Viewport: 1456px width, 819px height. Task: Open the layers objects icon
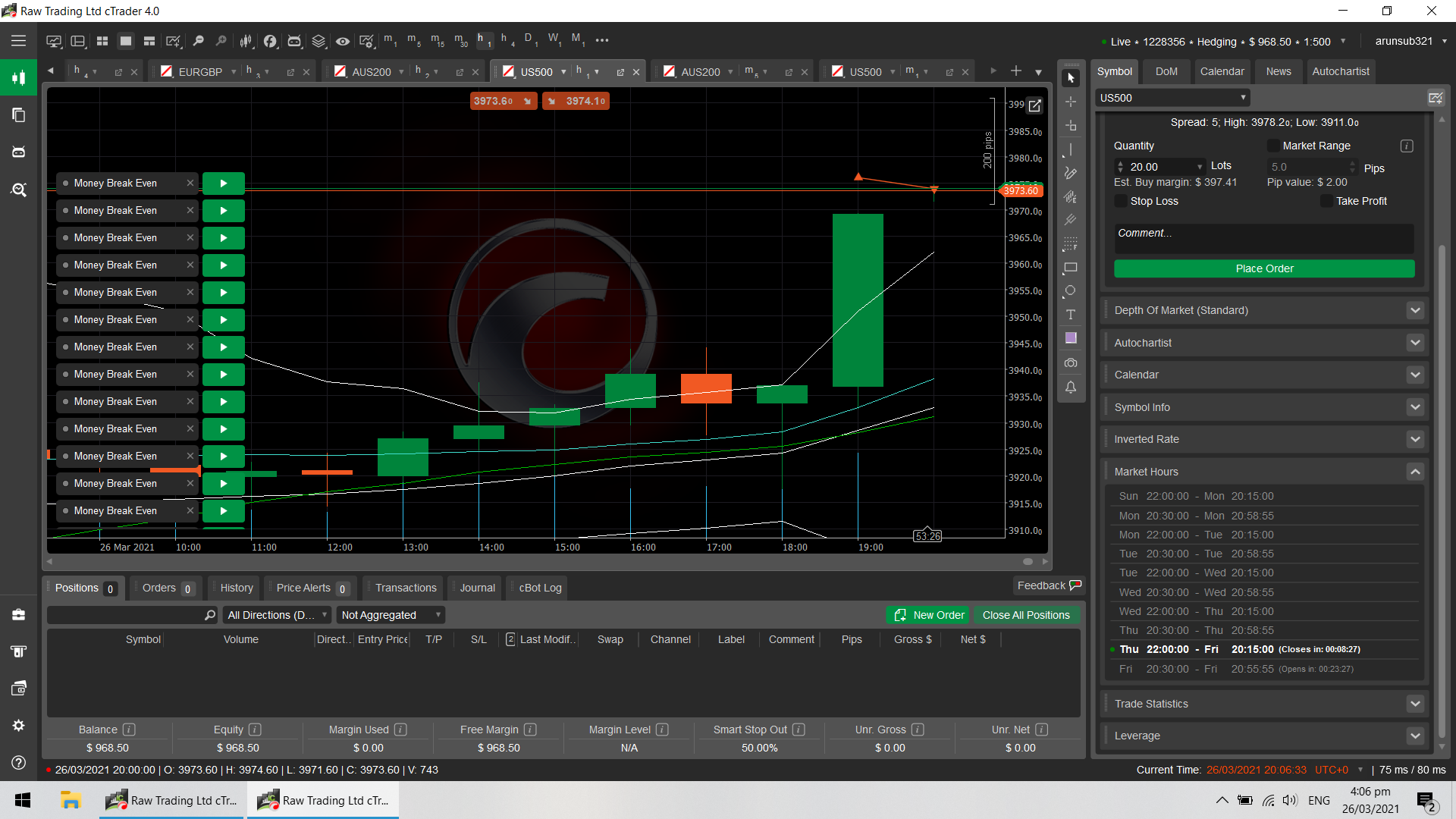pyautogui.click(x=318, y=41)
